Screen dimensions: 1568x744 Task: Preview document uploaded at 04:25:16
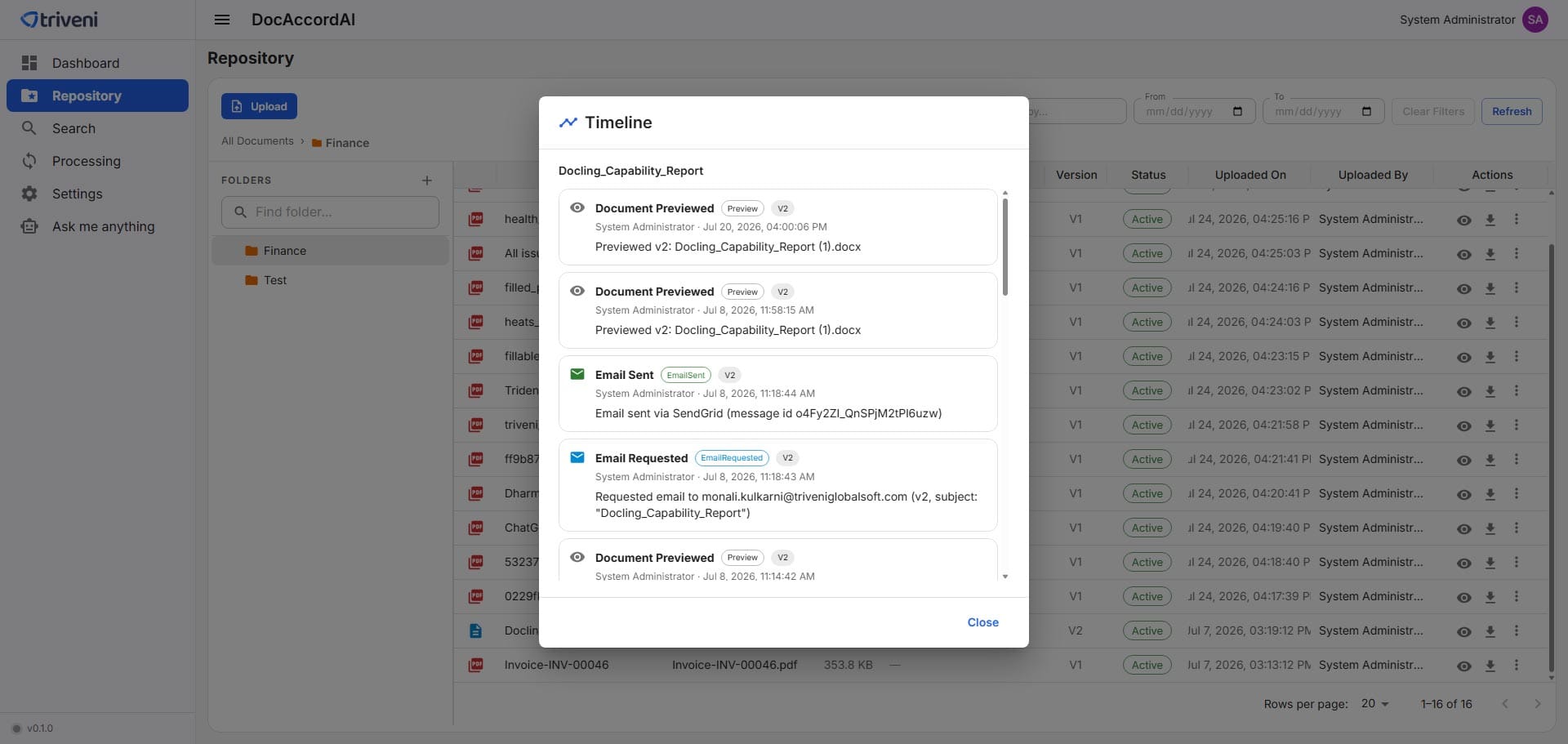coord(1464,220)
